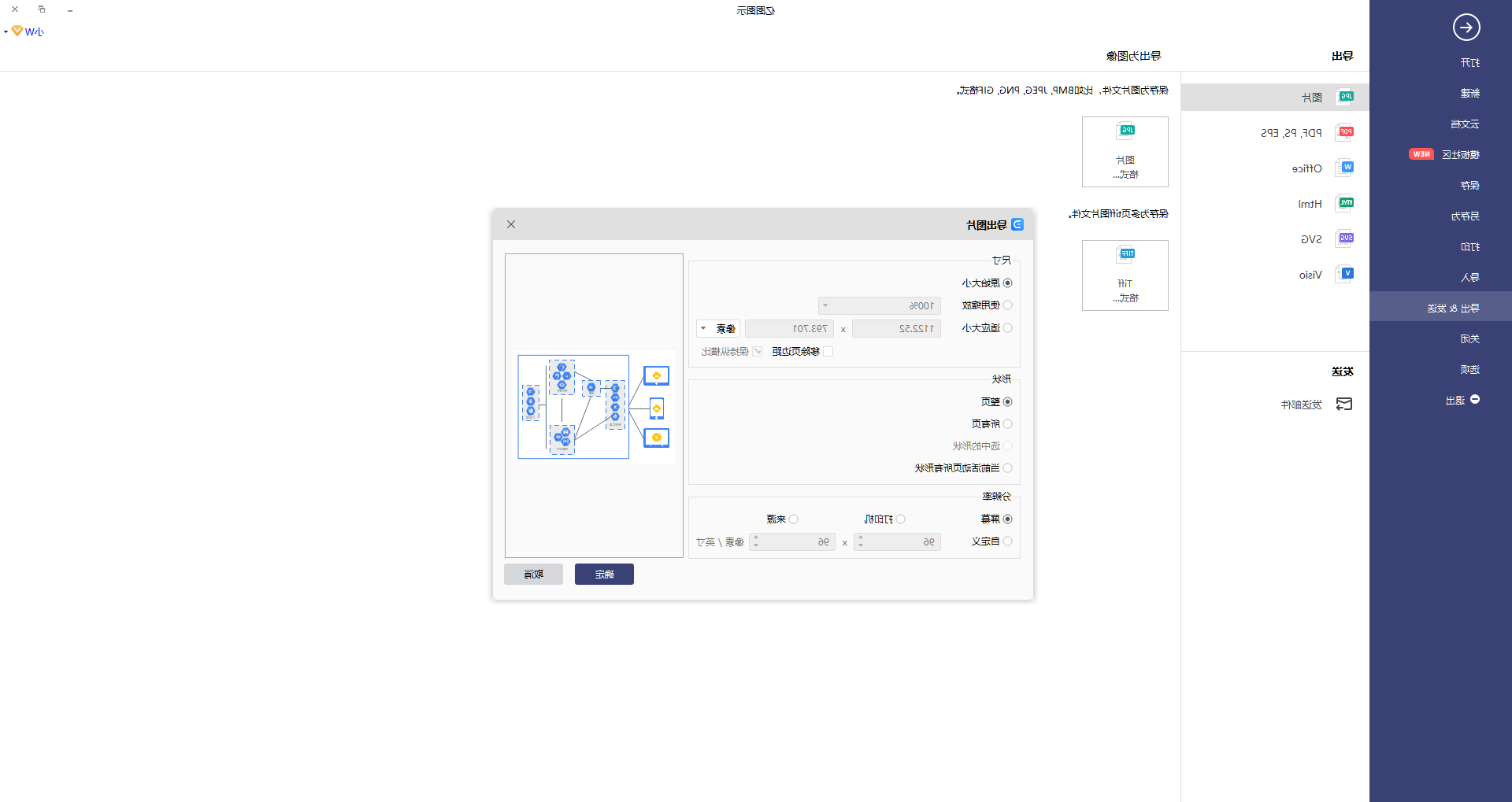Image resolution: width=1512 pixels, height=802 pixels.
Task: Click the diagram preview thumbnail
Action: (594, 407)
